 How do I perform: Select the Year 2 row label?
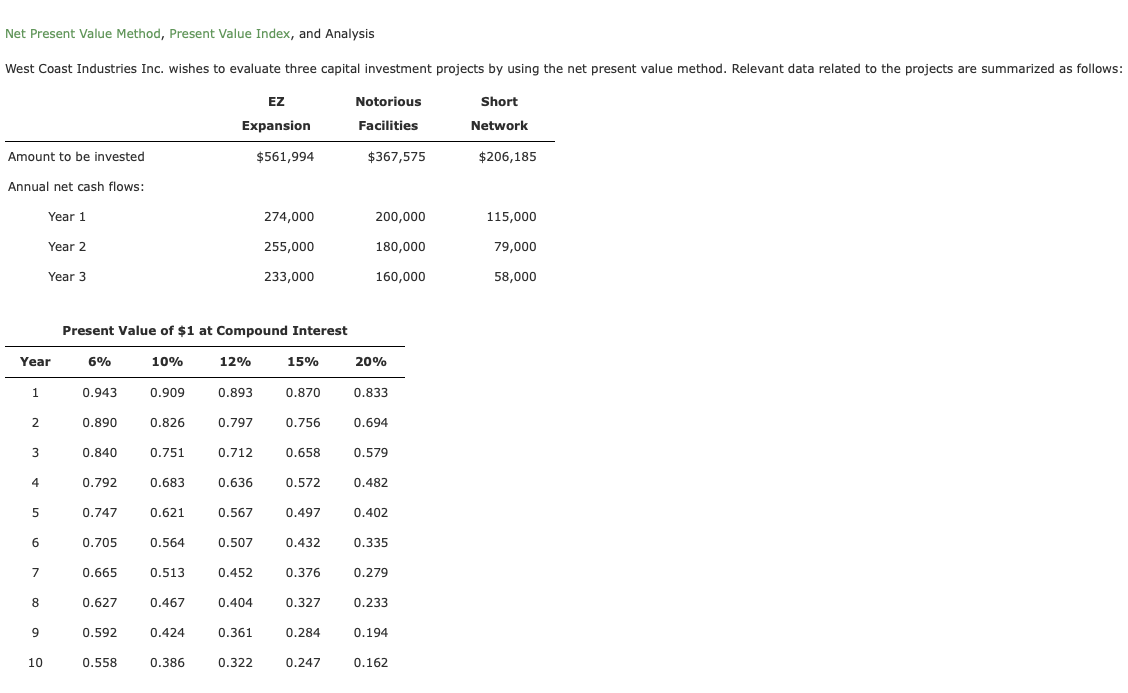[67, 246]
